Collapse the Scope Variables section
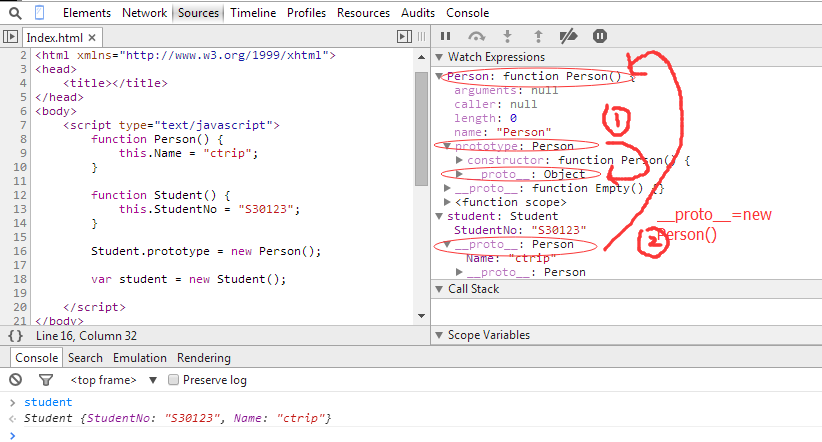 [439, 335]
